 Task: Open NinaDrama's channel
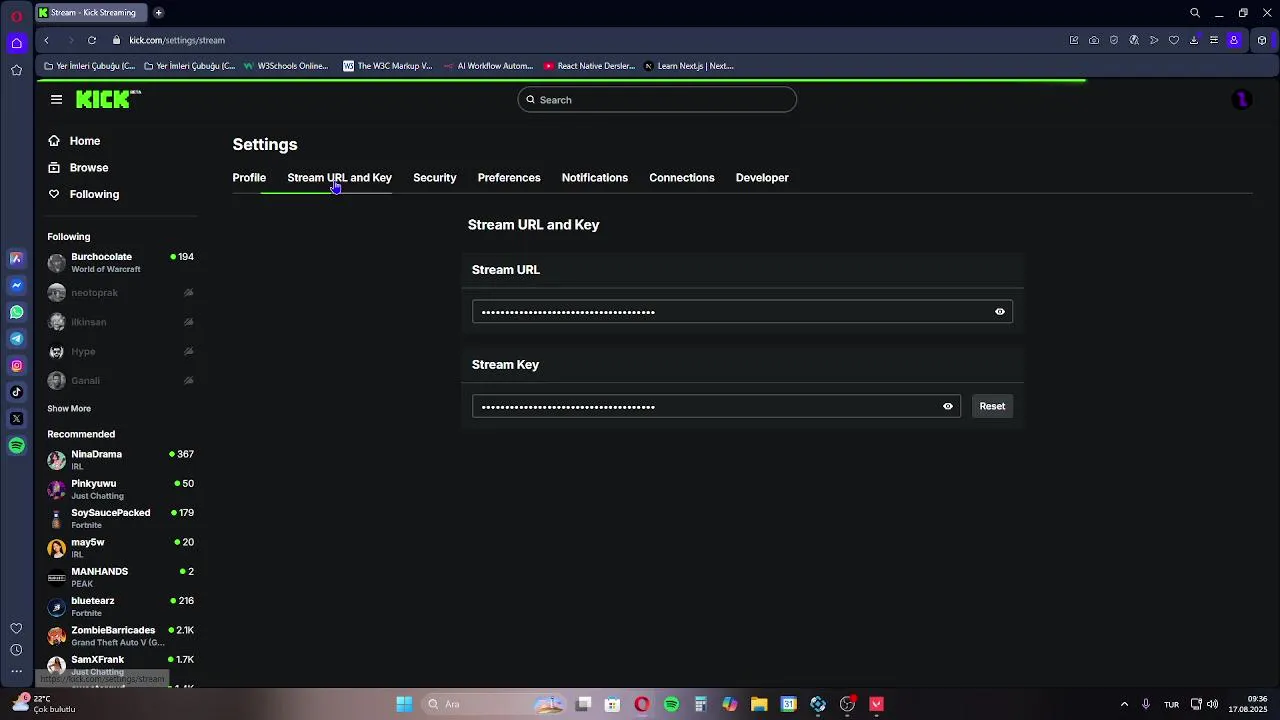click(120, 460)
